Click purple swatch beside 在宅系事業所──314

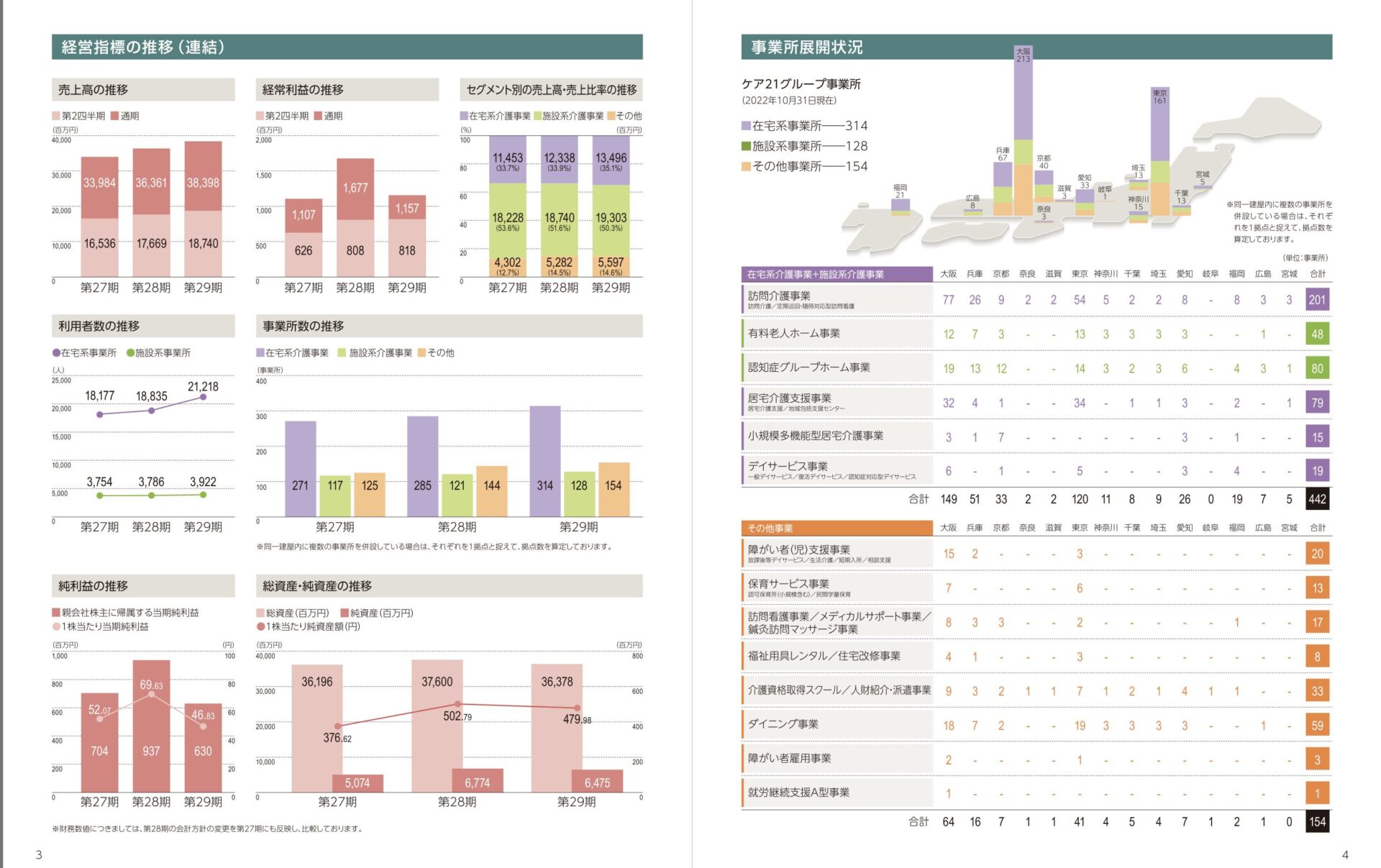tap(747, 126)
